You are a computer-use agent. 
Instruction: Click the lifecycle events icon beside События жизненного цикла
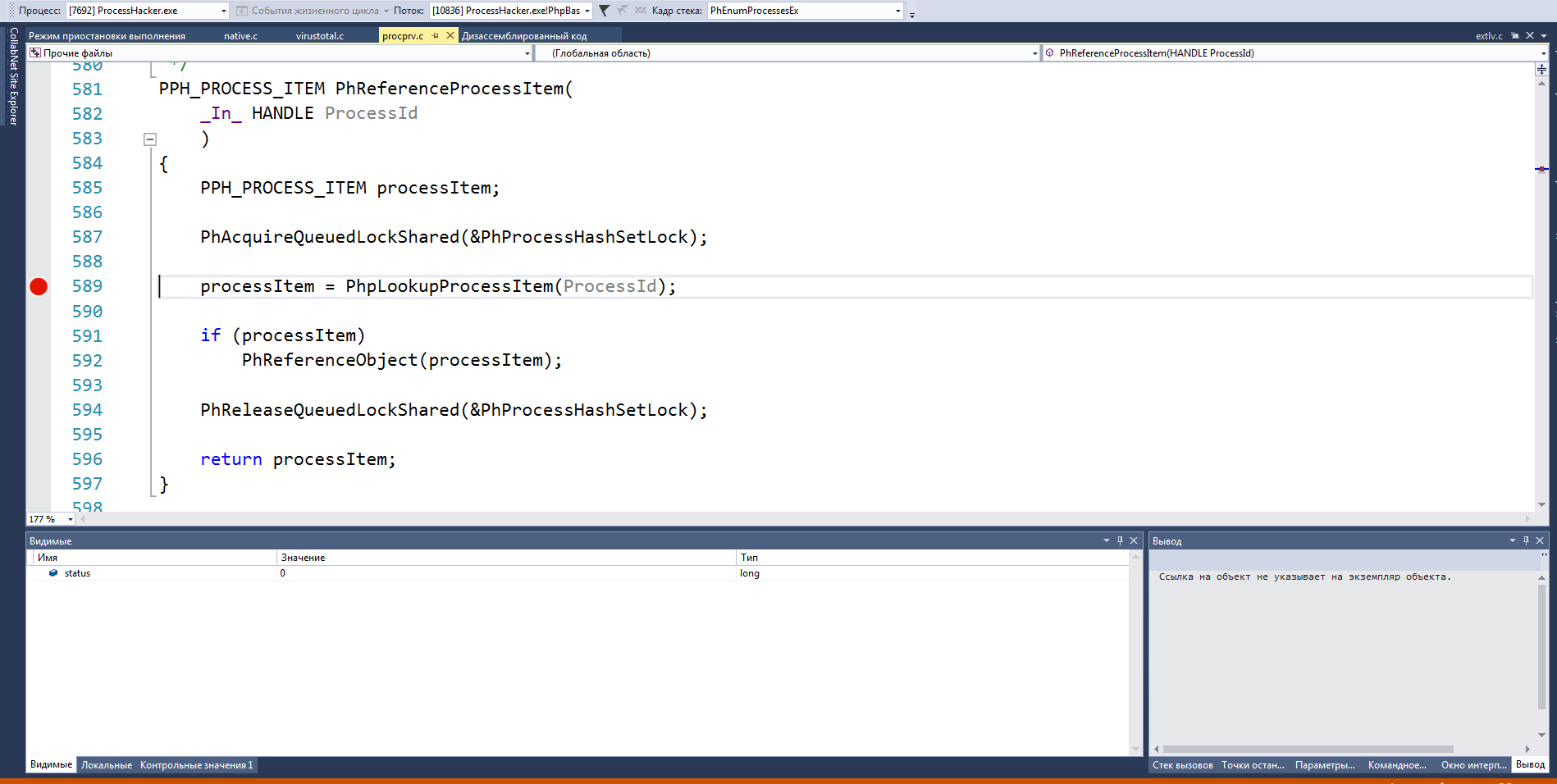point(240,10)
